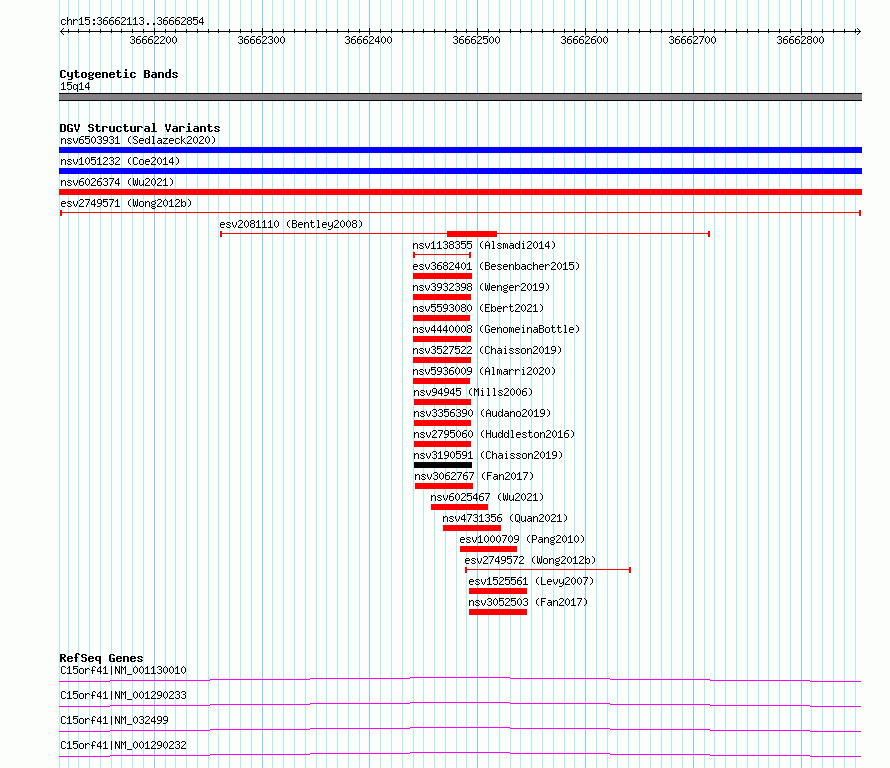Select the C15orf41|NM_001290233 gene label

pos(123,695)
